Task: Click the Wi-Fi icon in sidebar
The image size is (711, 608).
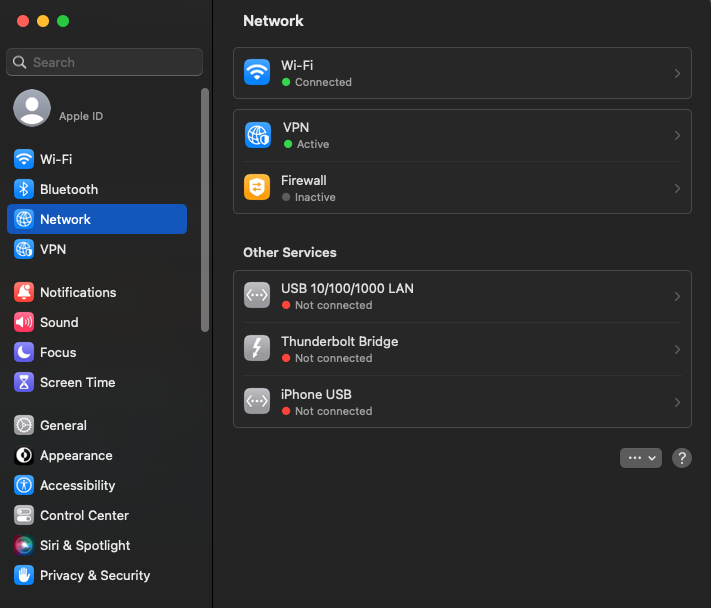Action: (24, 159)
